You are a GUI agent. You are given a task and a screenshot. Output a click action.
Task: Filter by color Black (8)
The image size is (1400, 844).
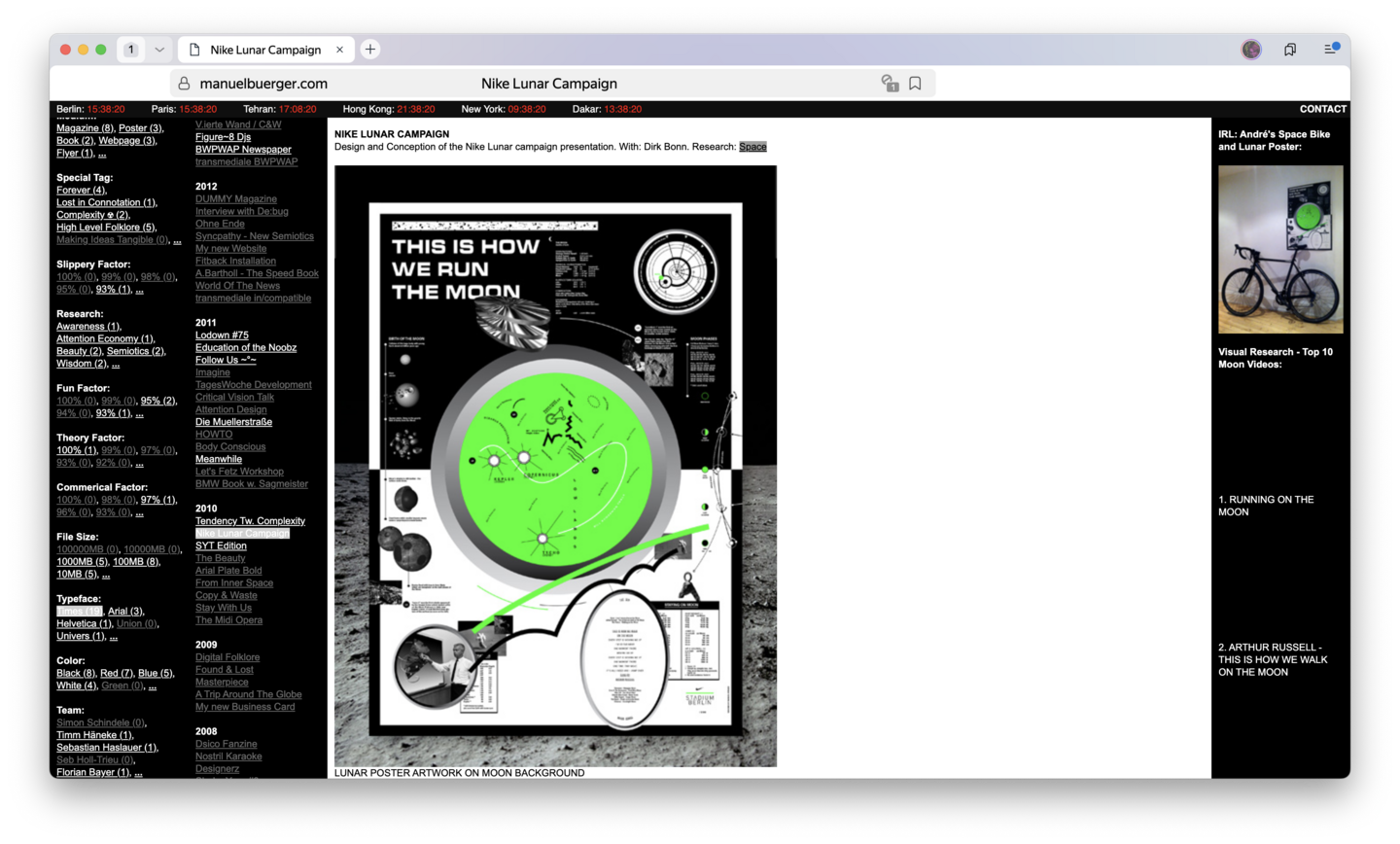(76, 674)
